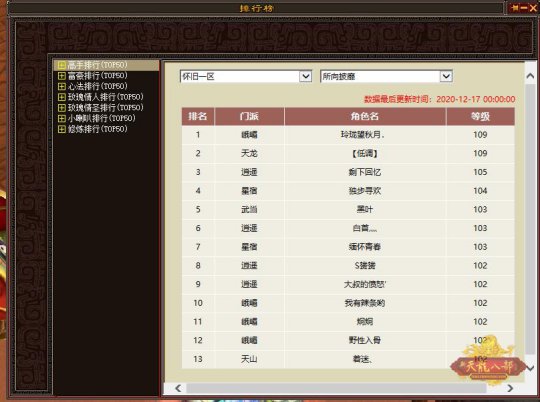Click level 105 cell in rank 3

pos(480,172)
